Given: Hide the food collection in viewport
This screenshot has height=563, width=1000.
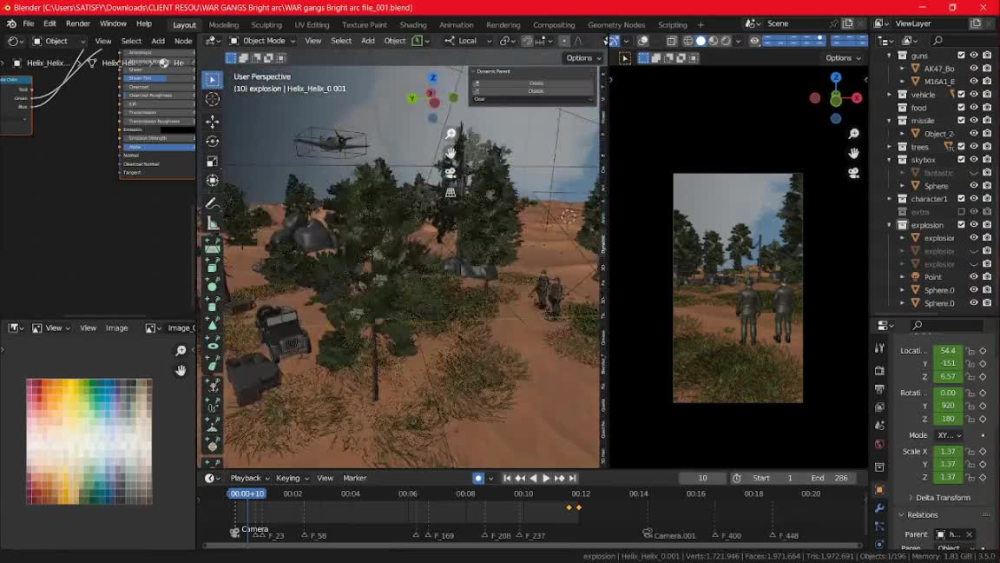Looking at the screenshot, I should point(974,108).
